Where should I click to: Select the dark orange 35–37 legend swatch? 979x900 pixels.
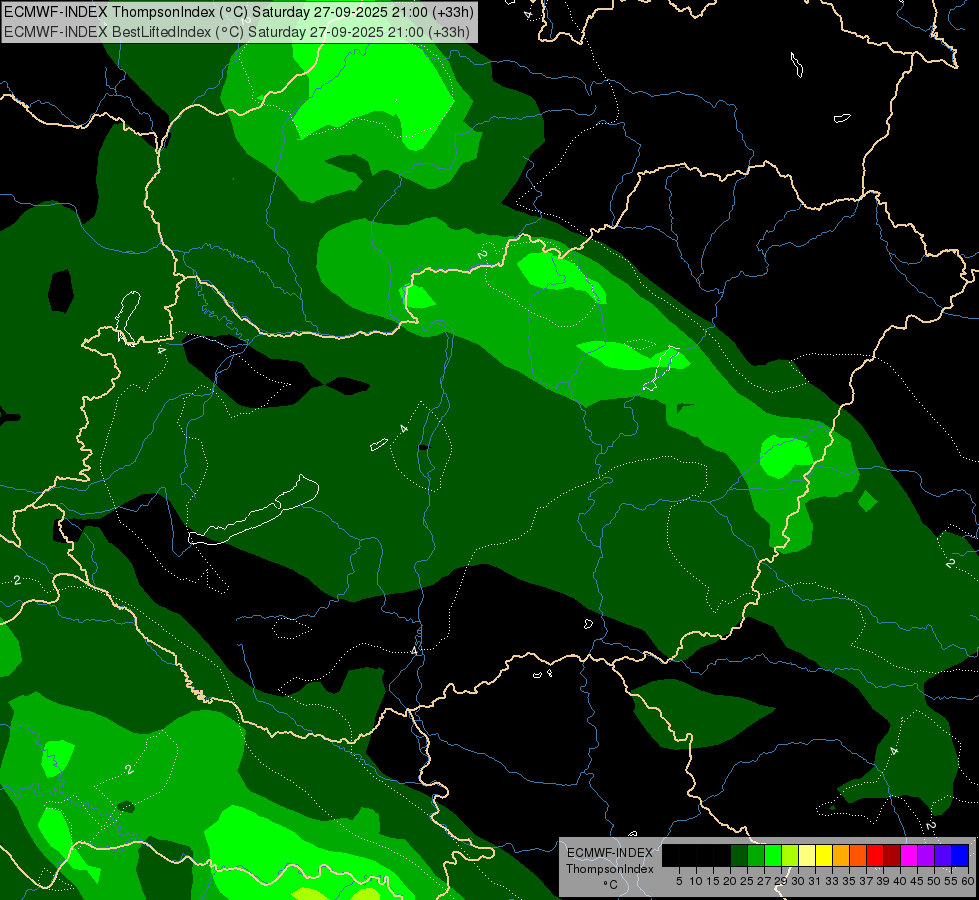click(x=858, y=855)
